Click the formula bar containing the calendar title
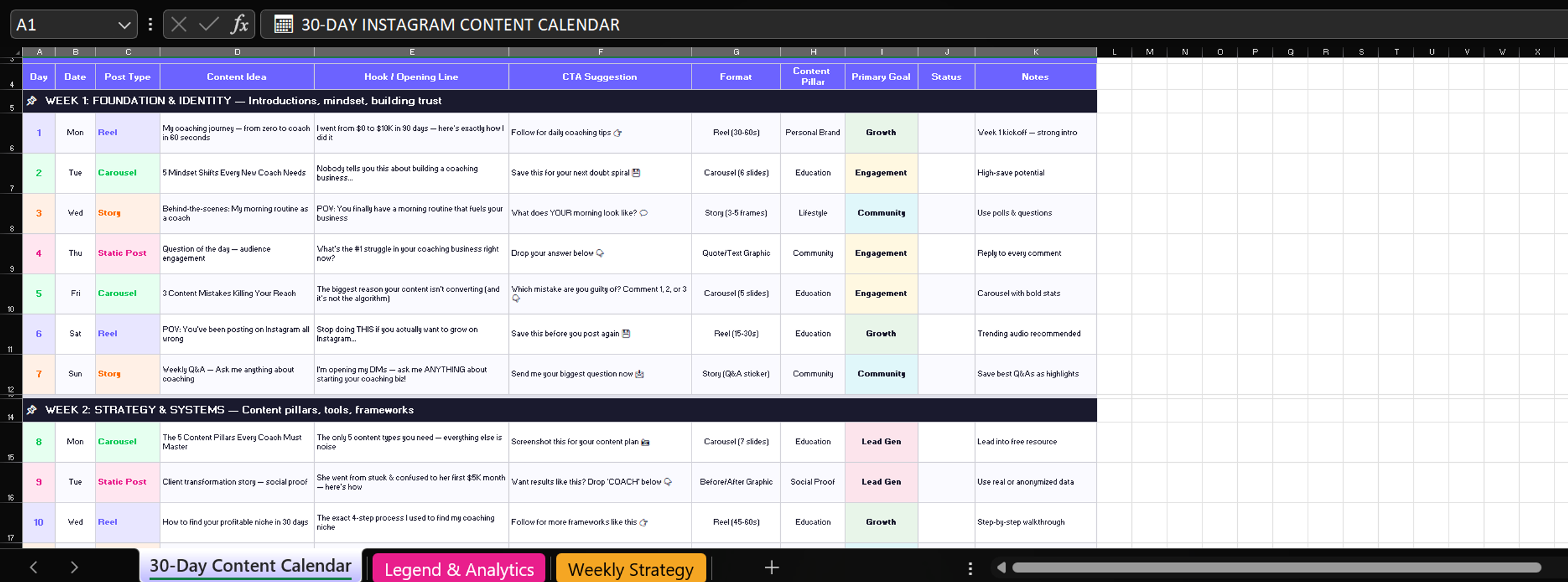Screen dimensions: 1568x582 (914, 25)
